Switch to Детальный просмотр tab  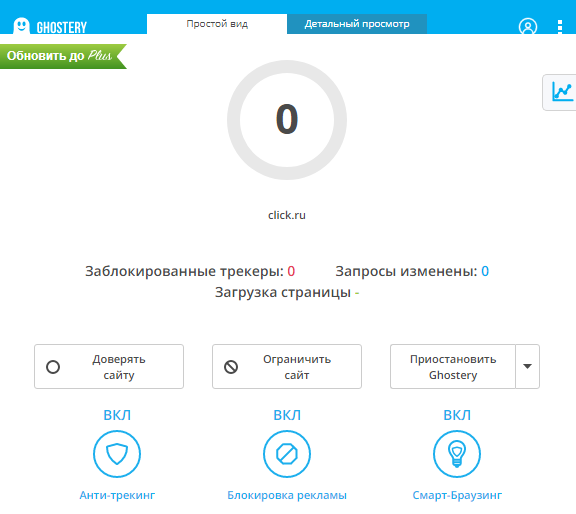click(357, 24)
